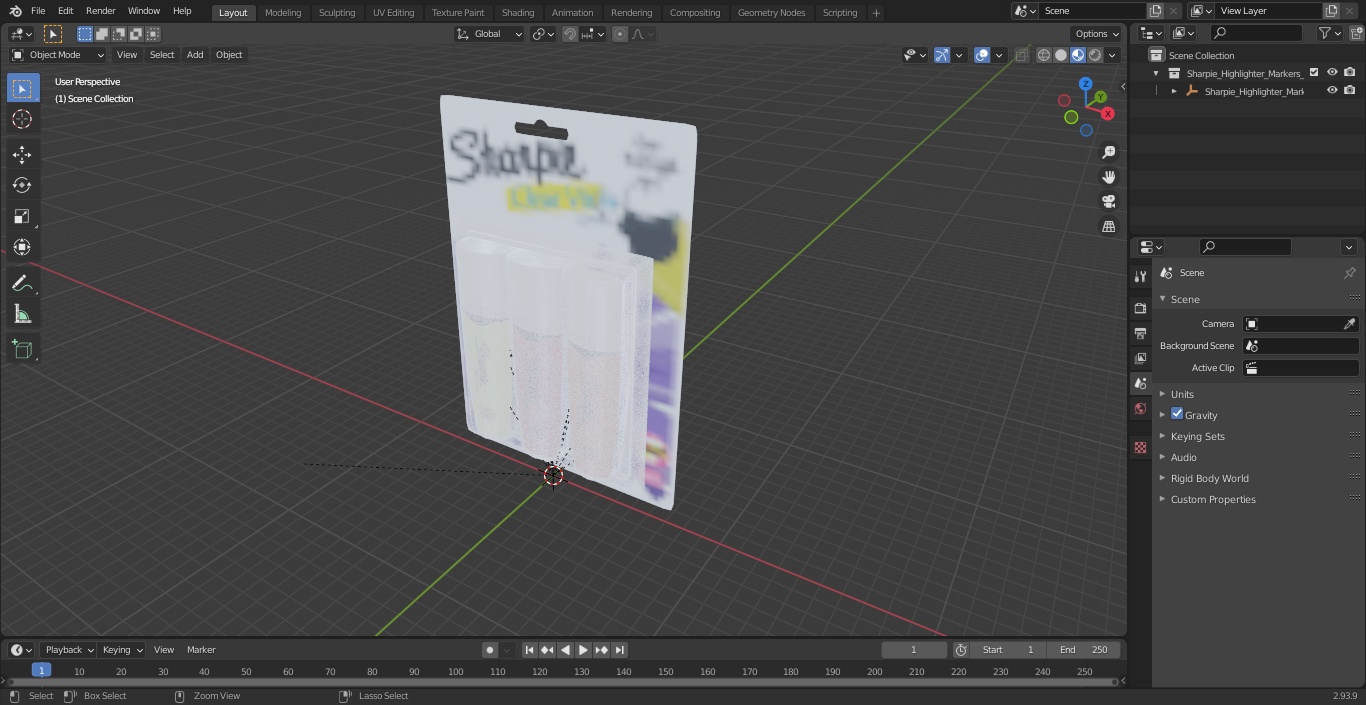Disable rendering for Sharpie_Highlighter_Markers_ collection camera icon
Viewport: 1366px width, 705px height.
click(x=1350, y=73)
